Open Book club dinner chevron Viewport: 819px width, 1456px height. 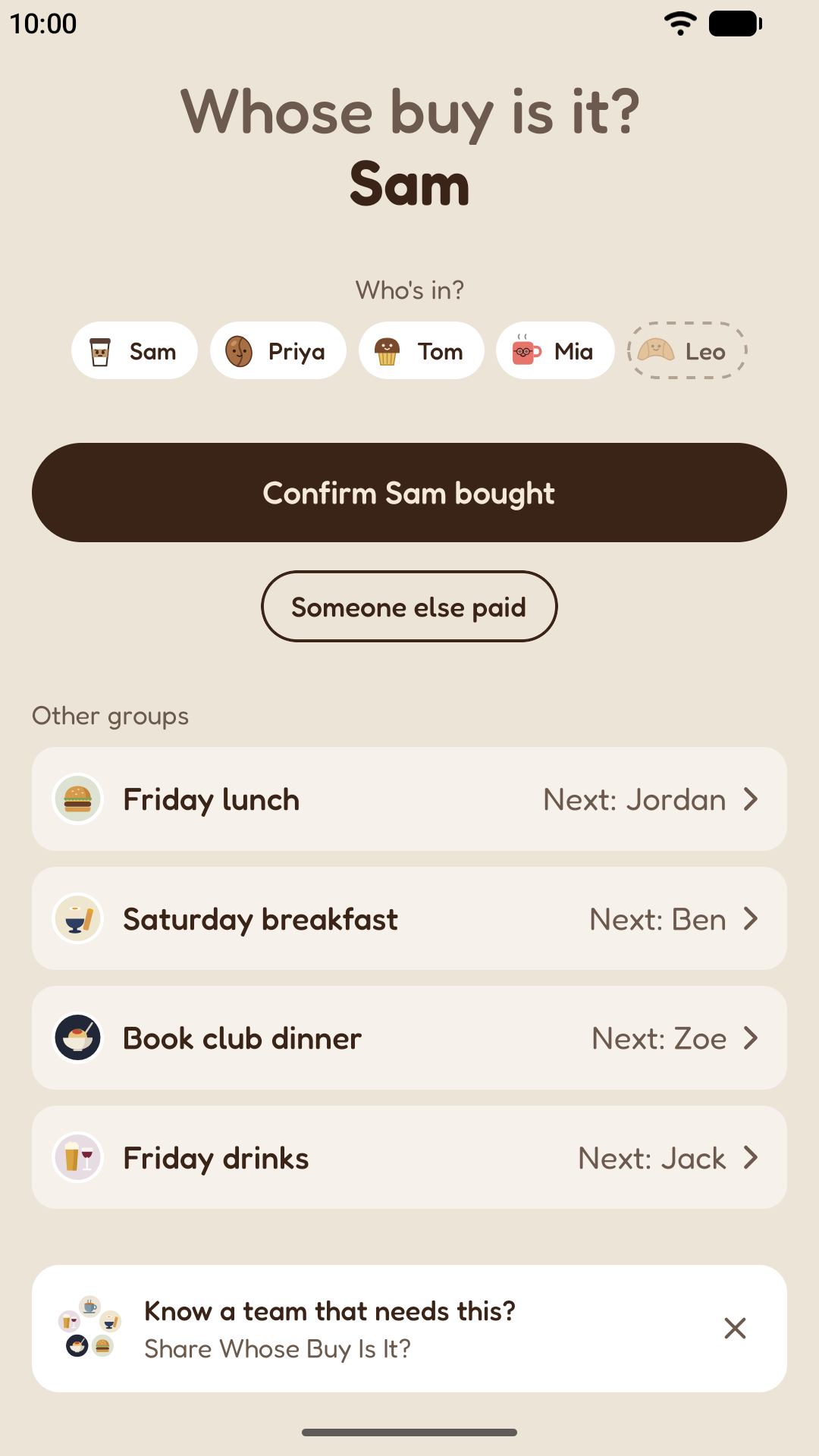click(751, 1038)
